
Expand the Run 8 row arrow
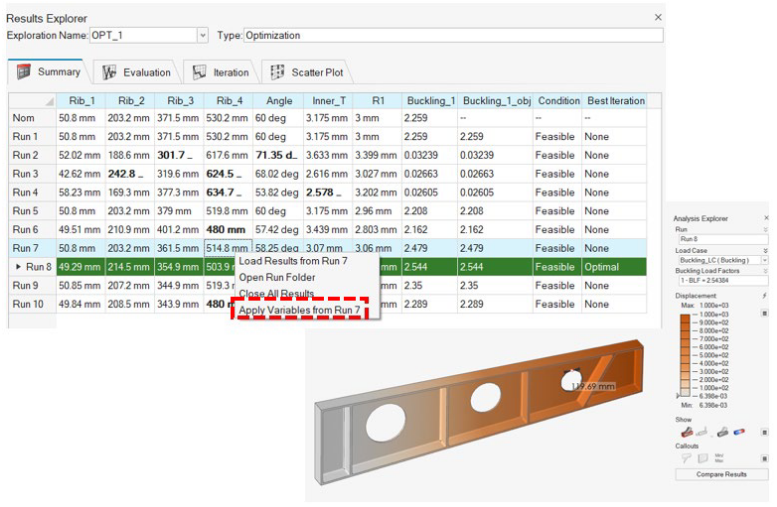19,267
